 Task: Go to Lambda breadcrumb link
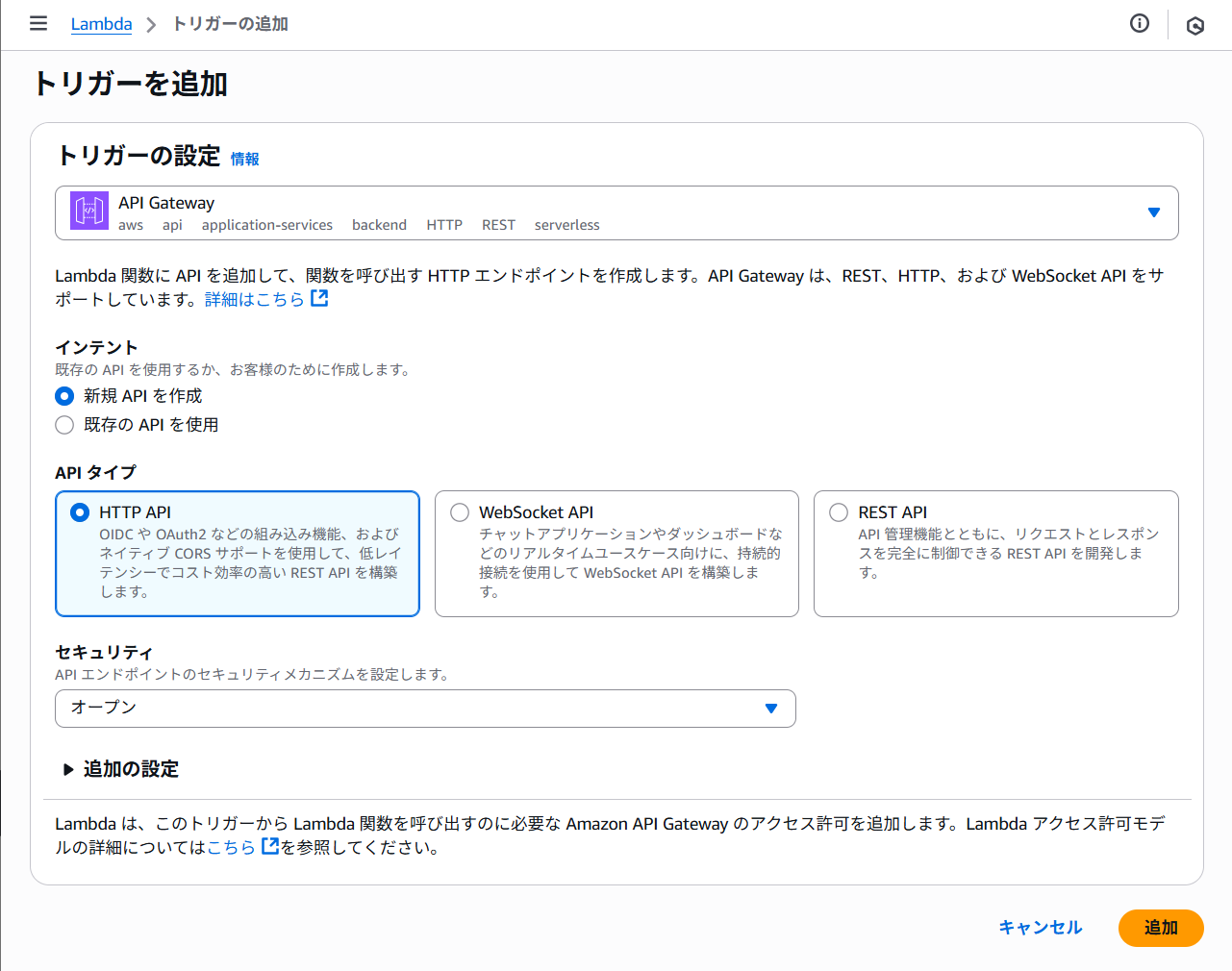[101, 24]
